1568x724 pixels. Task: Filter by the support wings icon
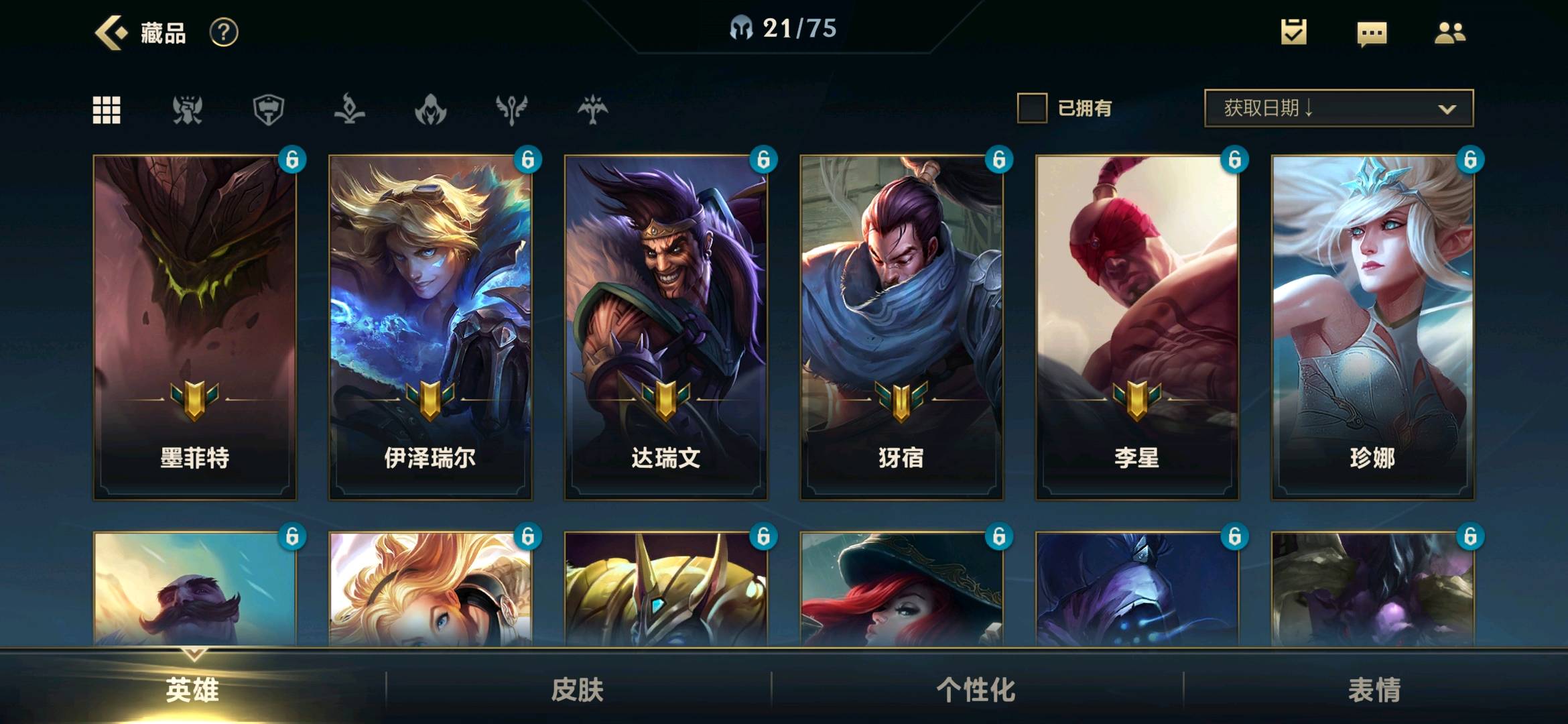pyautogui.click(x=511, y=110)
